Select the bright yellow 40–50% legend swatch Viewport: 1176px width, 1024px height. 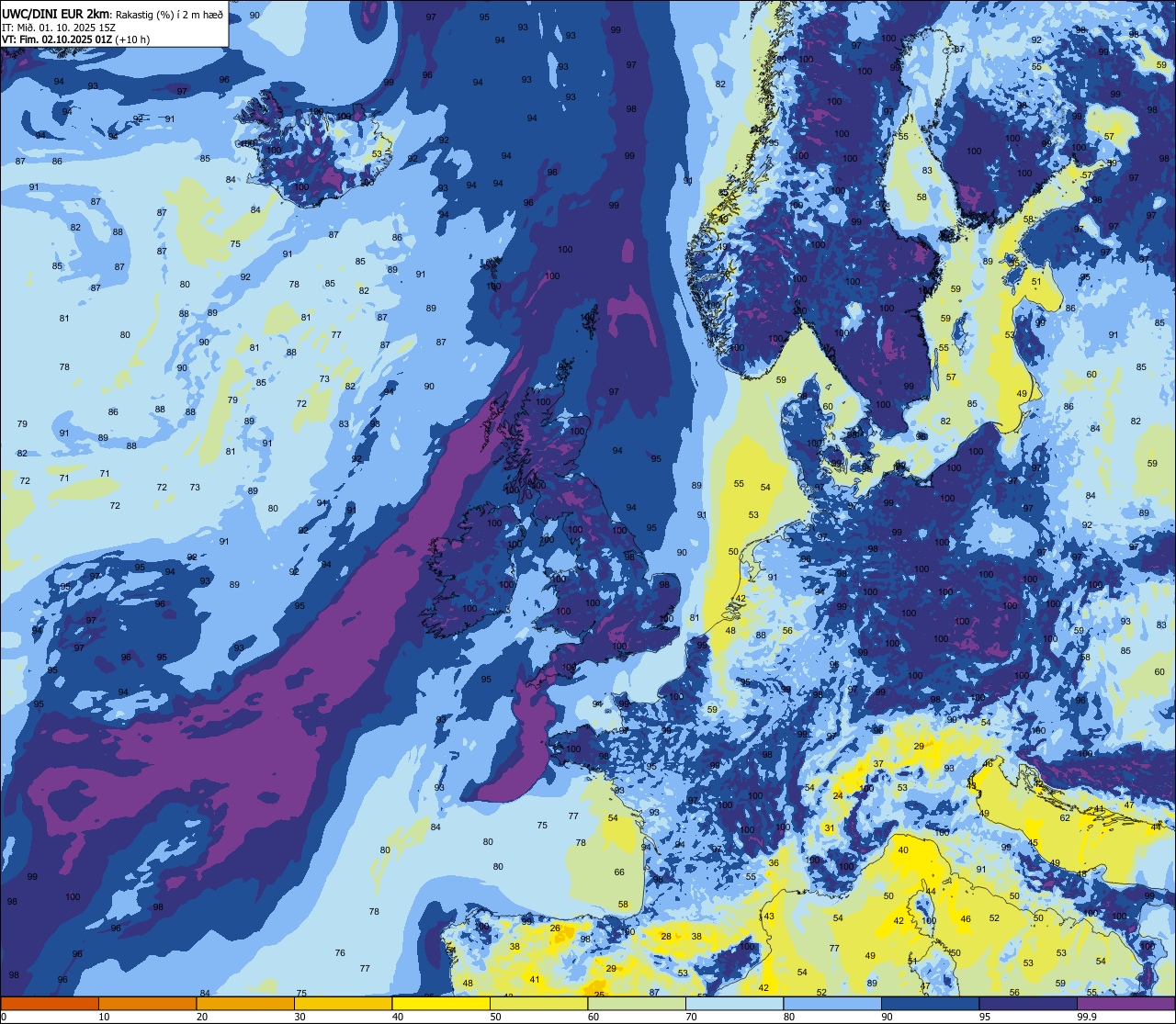coord(441,1003)
